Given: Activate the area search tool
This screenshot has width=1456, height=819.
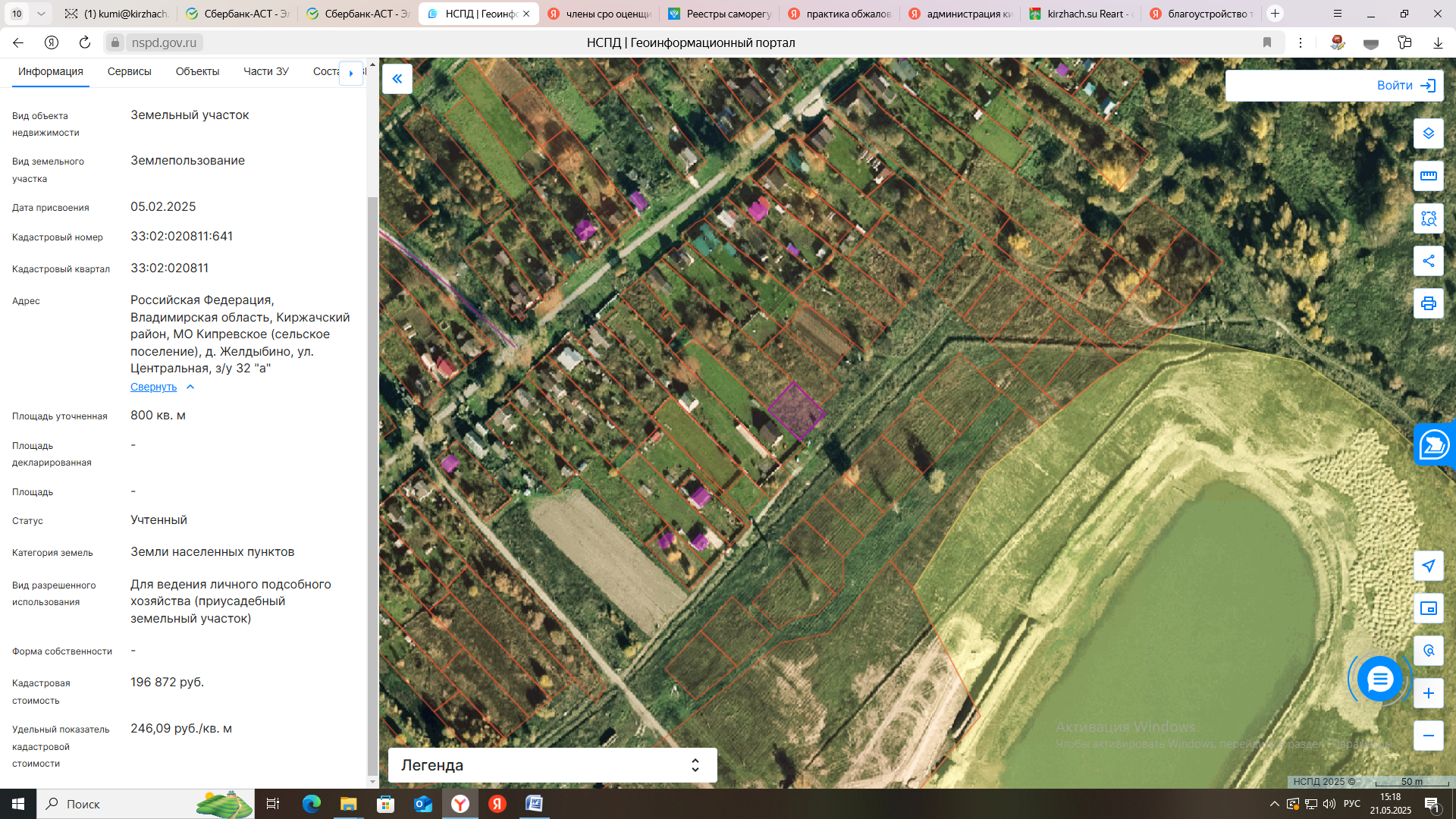Looking at the screenshot, I should (x=1428, y=218).
